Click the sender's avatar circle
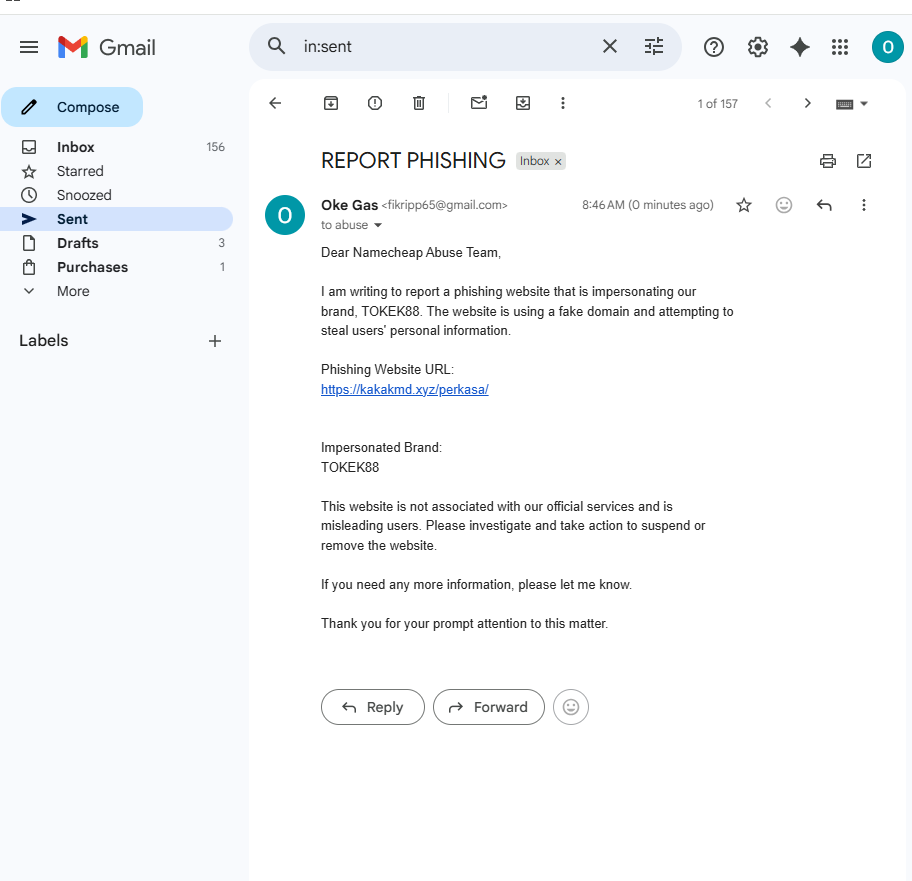This screenshot has height=881, width=912. (x=285, y=215)
